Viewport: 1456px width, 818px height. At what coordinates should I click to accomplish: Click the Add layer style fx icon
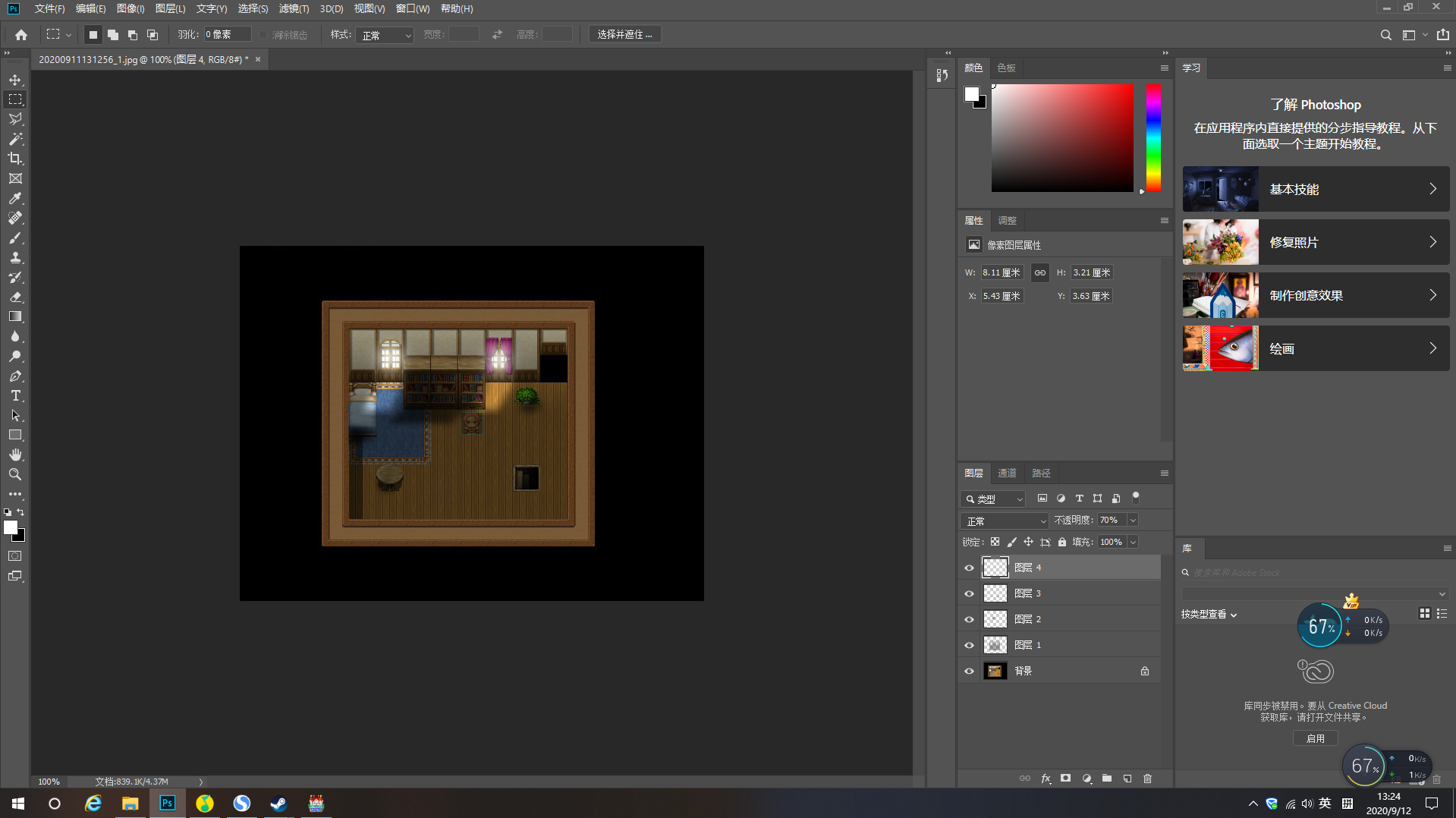pyautogui.click(x=1046, y=779)
